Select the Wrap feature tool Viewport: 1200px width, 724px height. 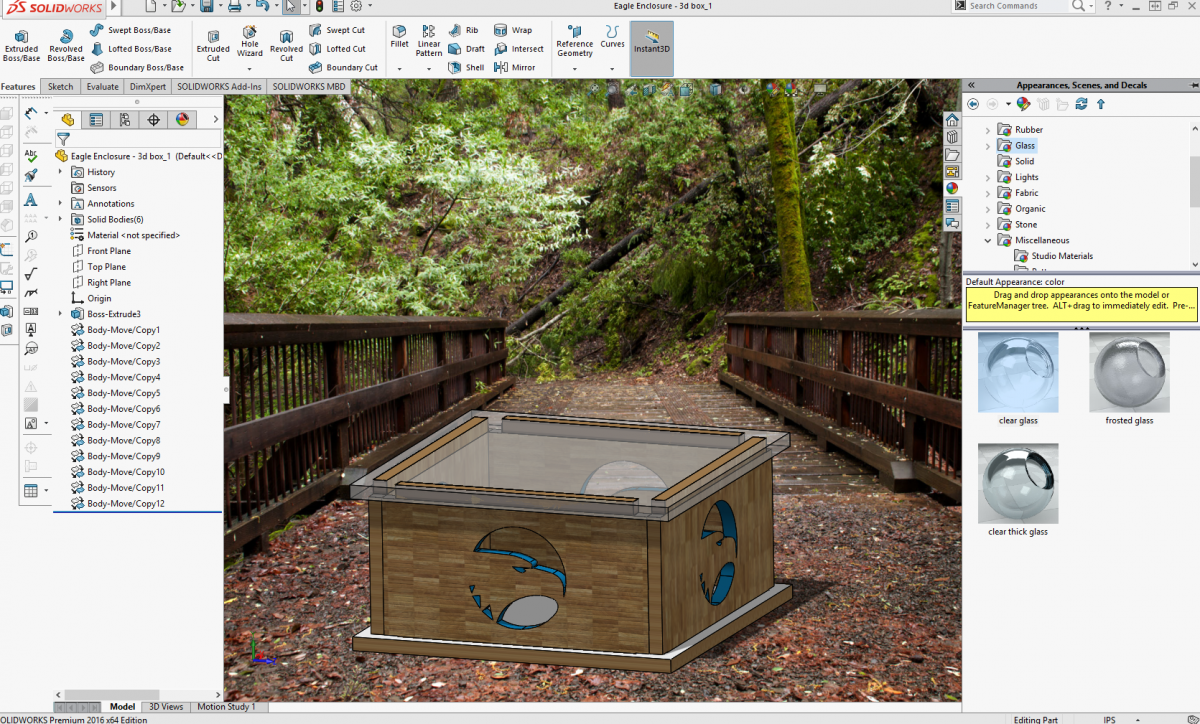(x=513, y=30)
